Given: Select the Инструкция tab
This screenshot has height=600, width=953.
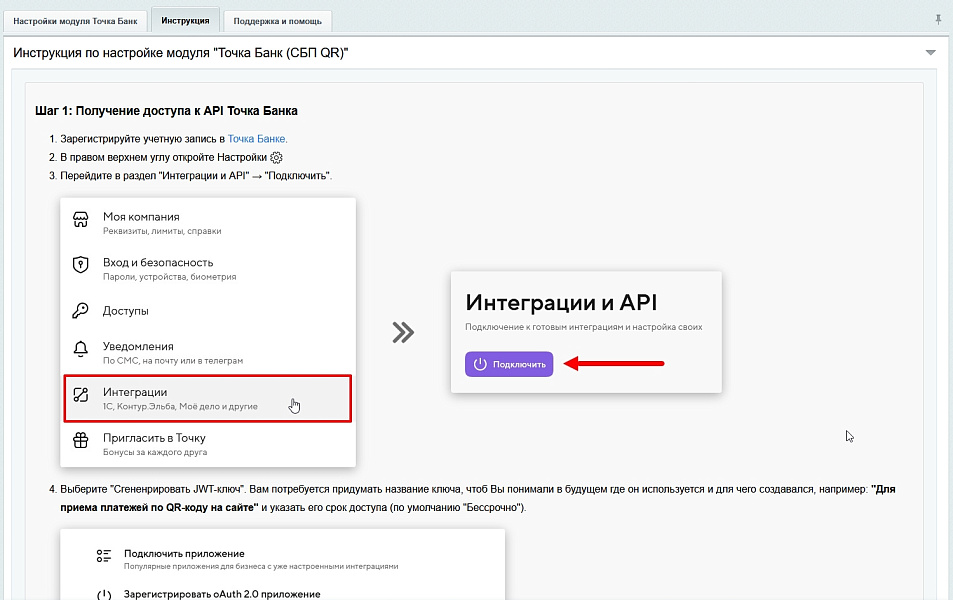Looking at the screenshot, I should coord(185,20).
